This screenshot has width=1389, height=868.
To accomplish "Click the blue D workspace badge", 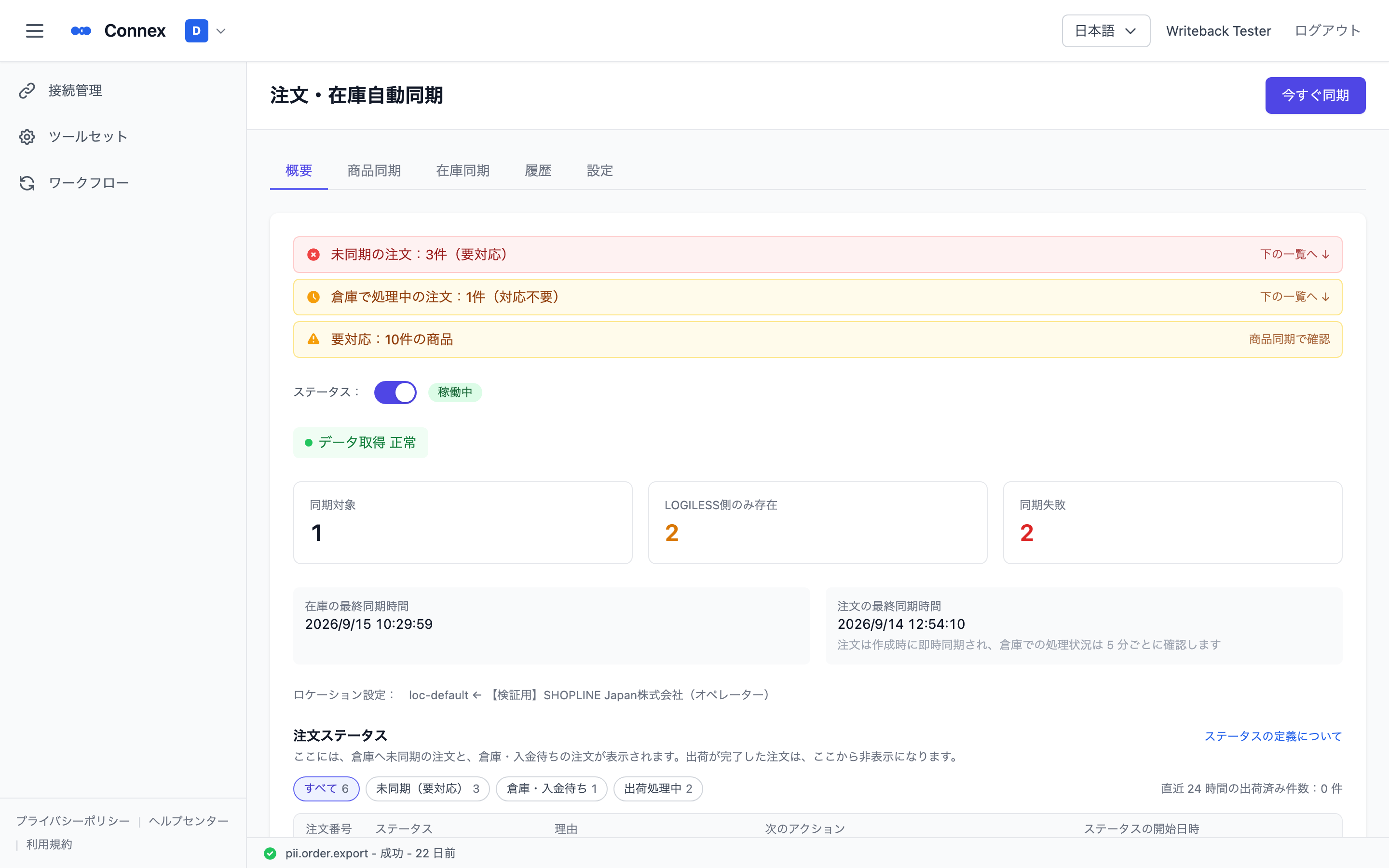I will pos(196,31).
